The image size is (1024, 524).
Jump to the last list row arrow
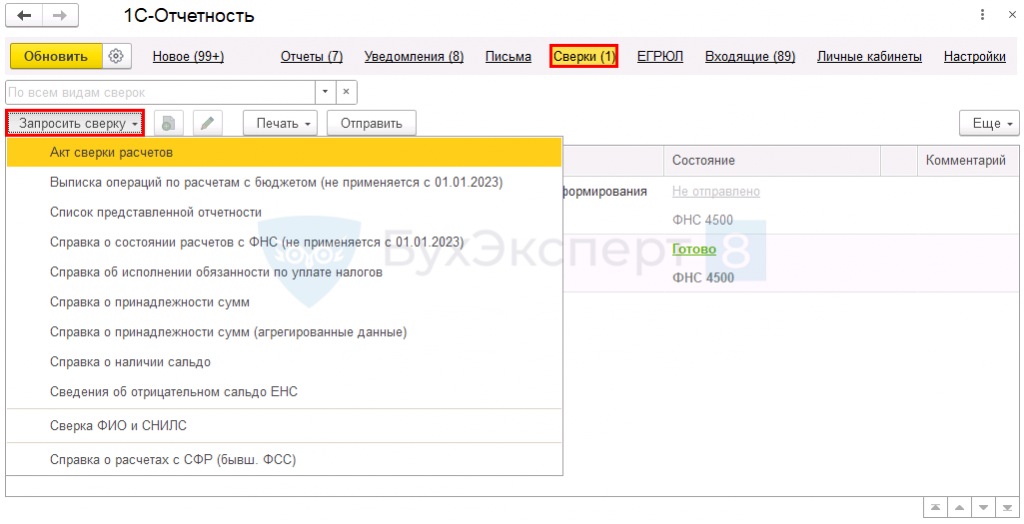[x=1007, y=508]
